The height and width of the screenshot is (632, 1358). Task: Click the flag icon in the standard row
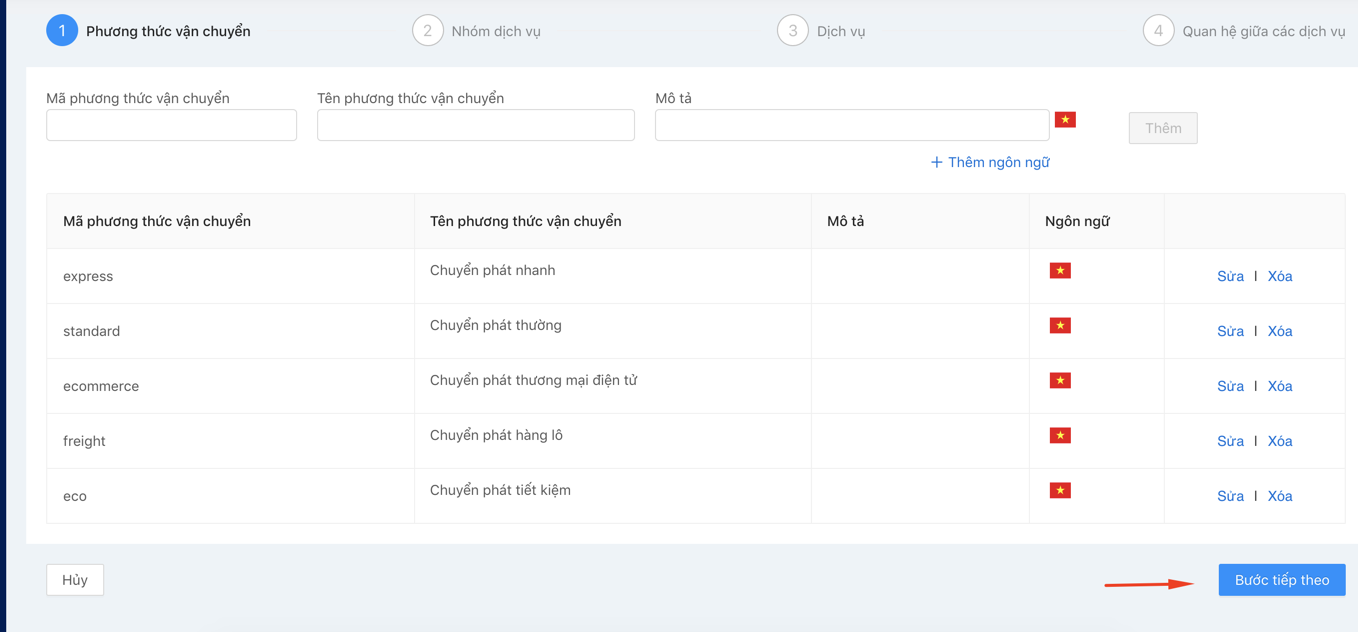coord(1060,326)
